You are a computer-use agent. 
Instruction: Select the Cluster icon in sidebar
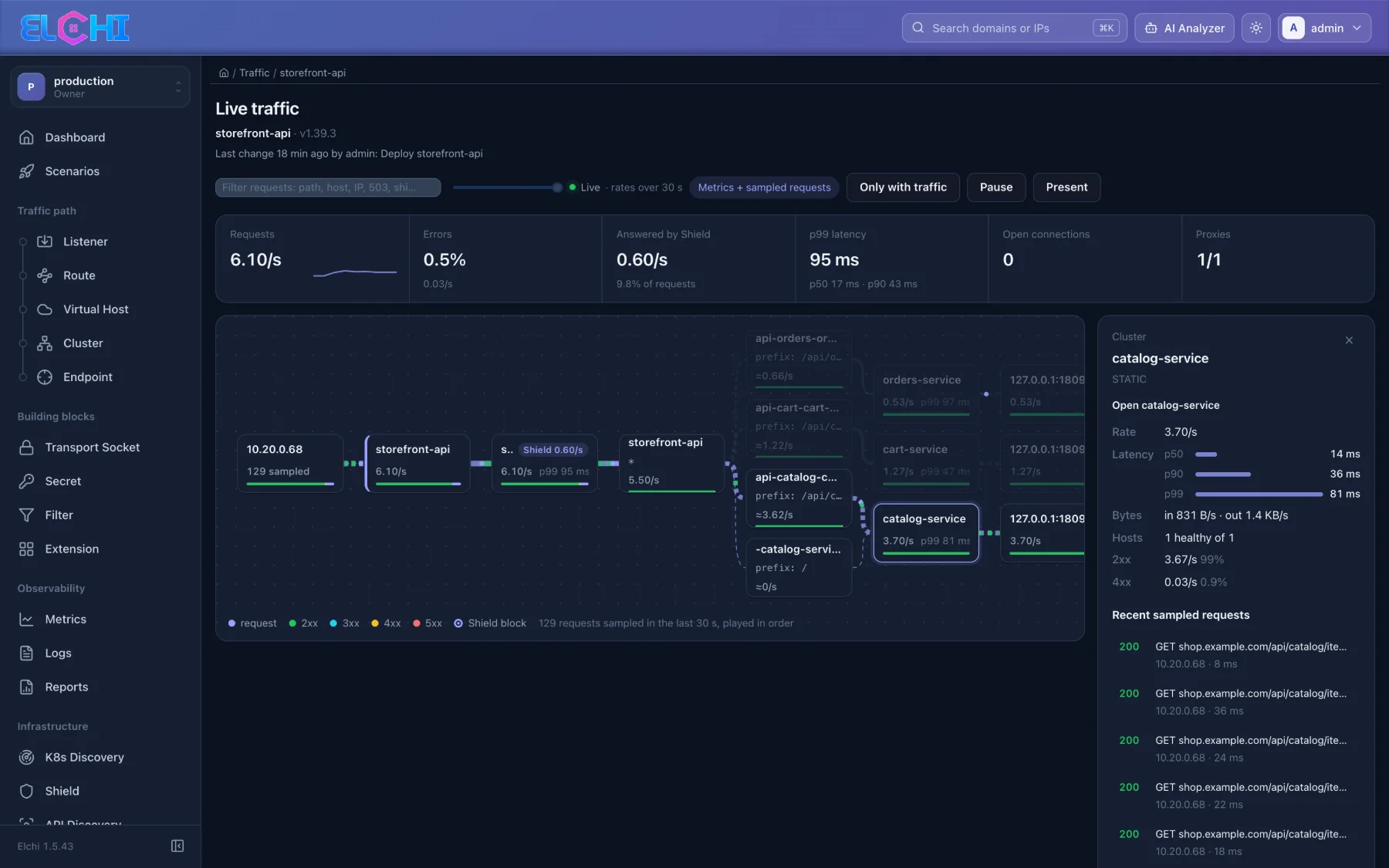pos(45,343)
